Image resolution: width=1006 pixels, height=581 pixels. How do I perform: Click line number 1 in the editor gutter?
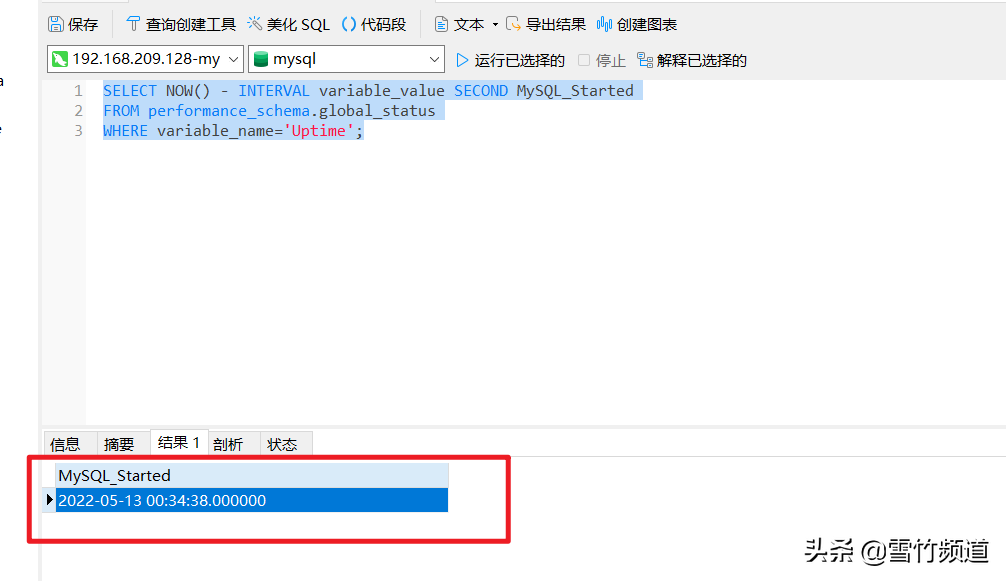[78, 90]
